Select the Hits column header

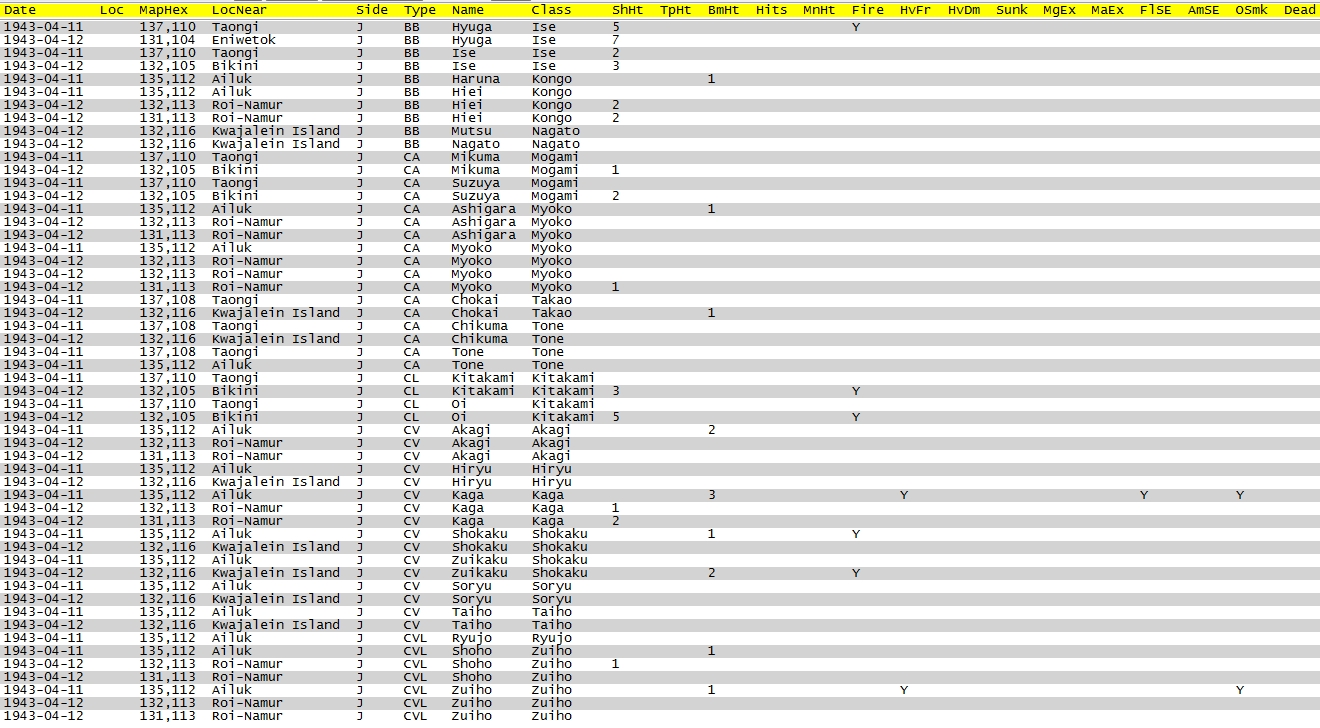(772, 10)
